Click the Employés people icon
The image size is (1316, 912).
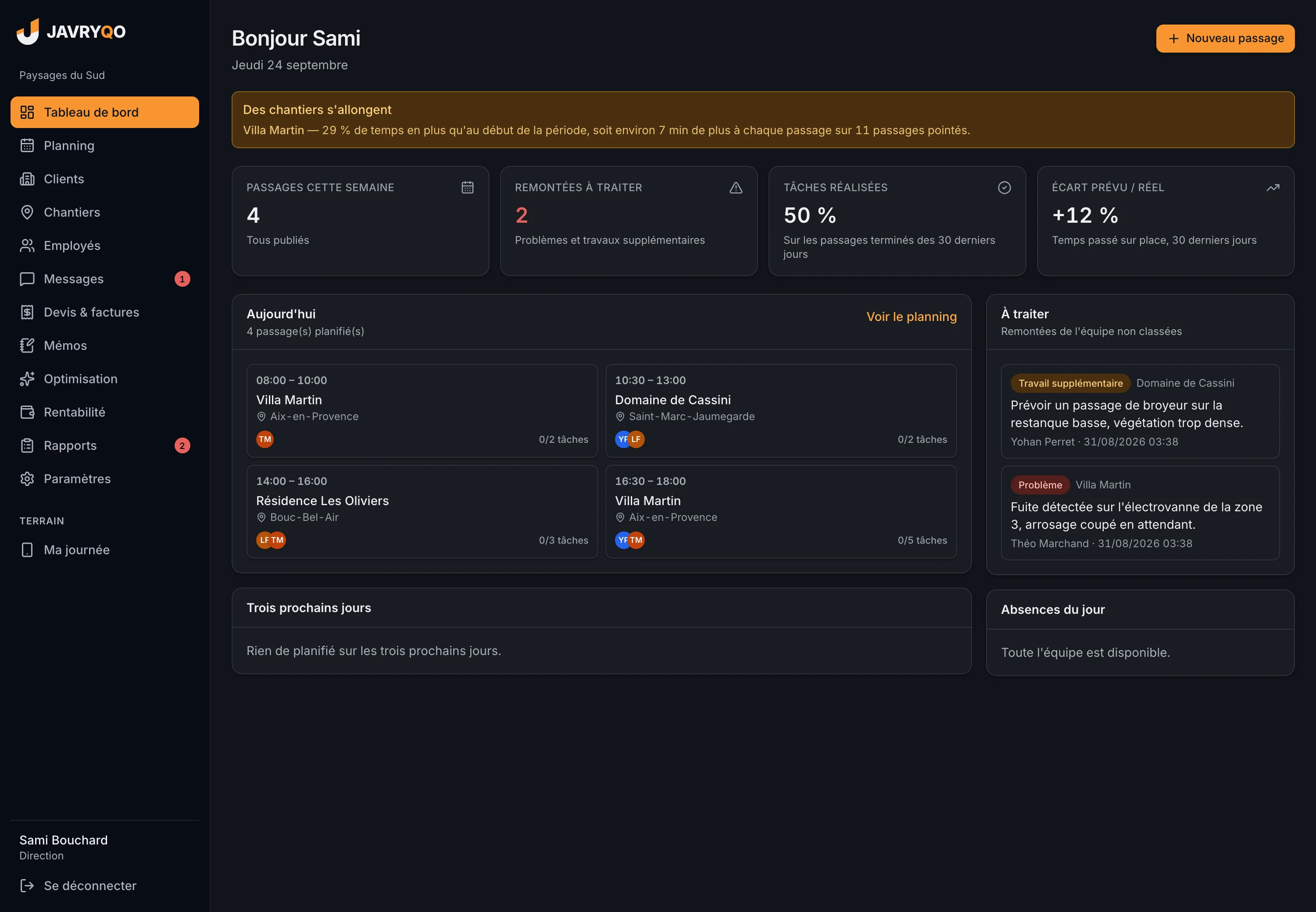coord(27,245)
